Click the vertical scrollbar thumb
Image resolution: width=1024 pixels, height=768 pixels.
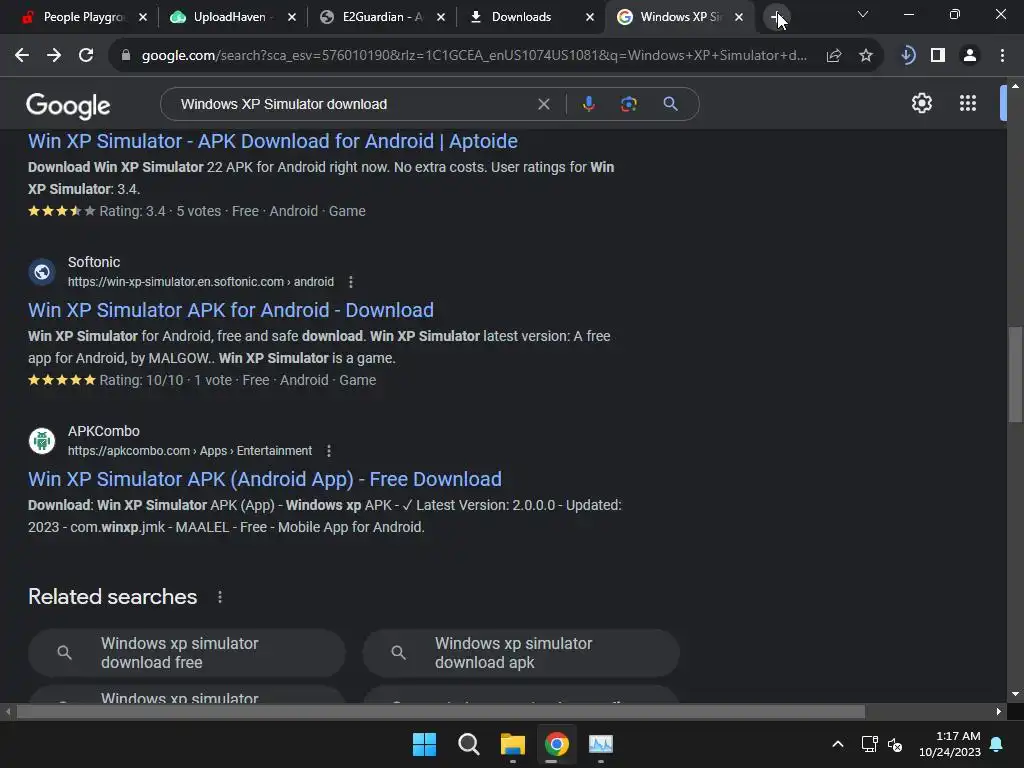point(1015,374)
